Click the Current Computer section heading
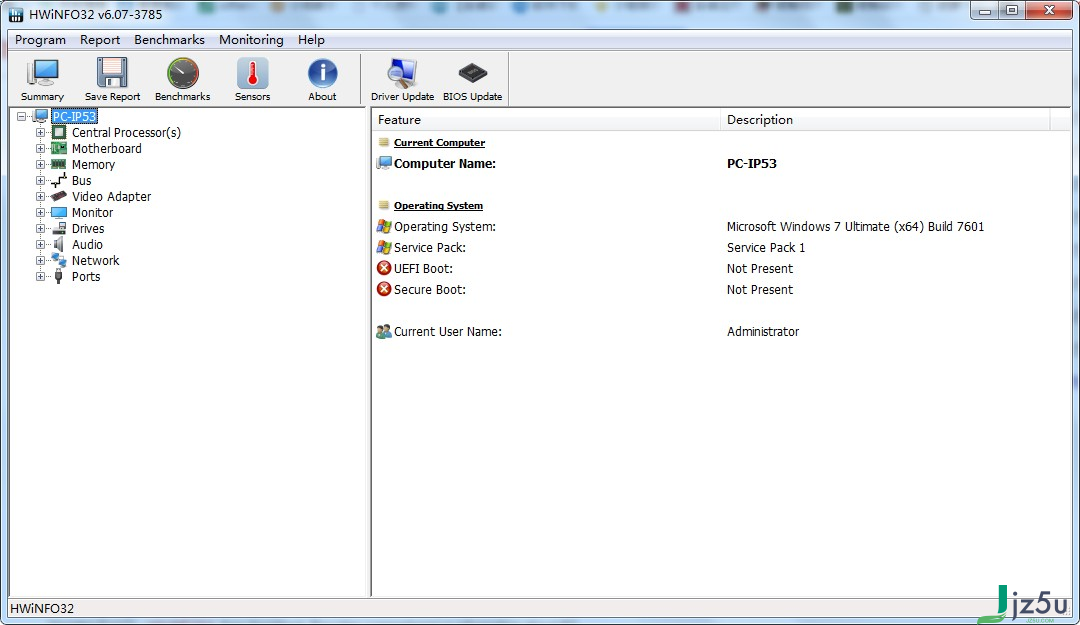1080x625 pixels. pyautogui.click(x=439, y=143)
